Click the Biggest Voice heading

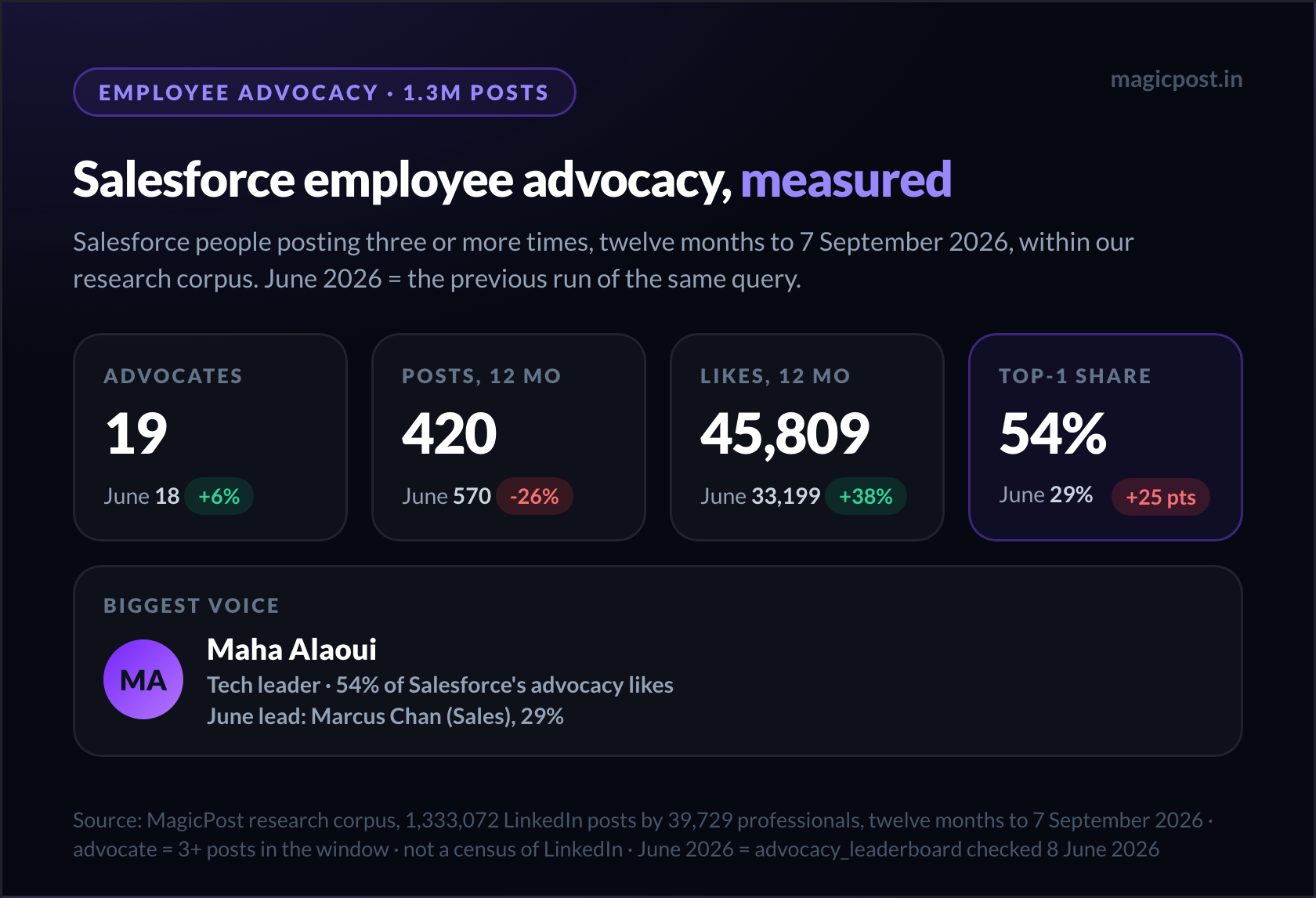click(x=191, y=606)
